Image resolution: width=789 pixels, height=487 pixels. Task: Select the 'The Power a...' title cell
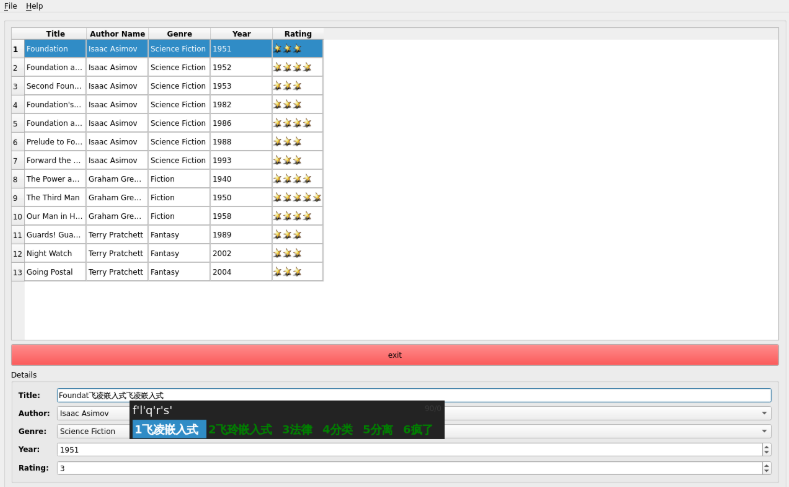click(55, 179)
